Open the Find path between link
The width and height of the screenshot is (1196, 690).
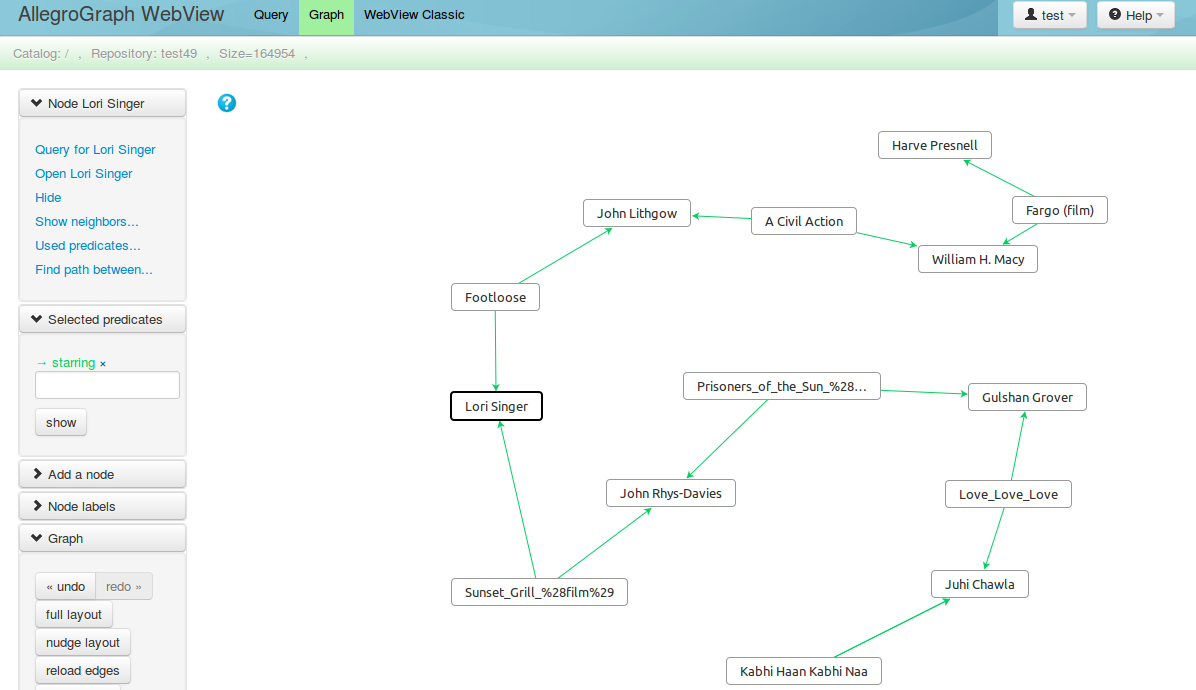tap(94, 270)
